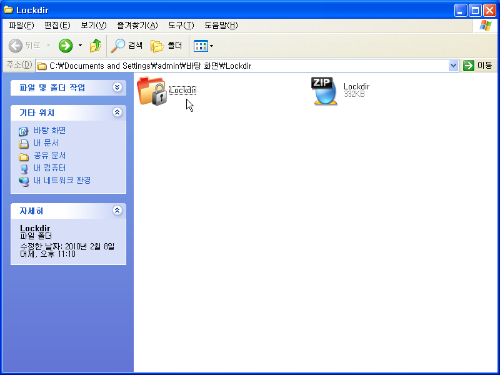Click the documents icon beside 내 문서
This screenshot has height=375, width=500.
point(24,144)
